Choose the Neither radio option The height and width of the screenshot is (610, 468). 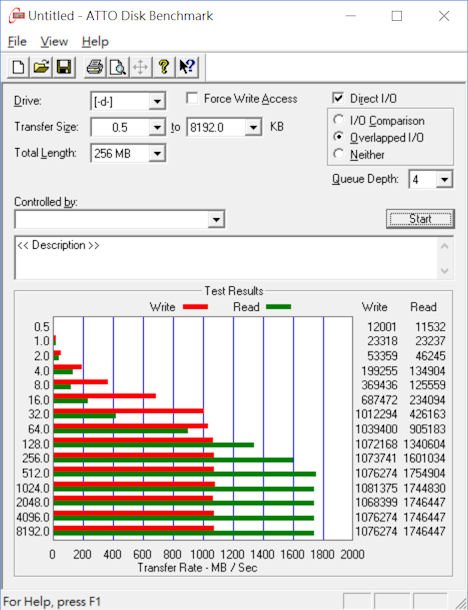pyautogui.click(x=339, y=154)
